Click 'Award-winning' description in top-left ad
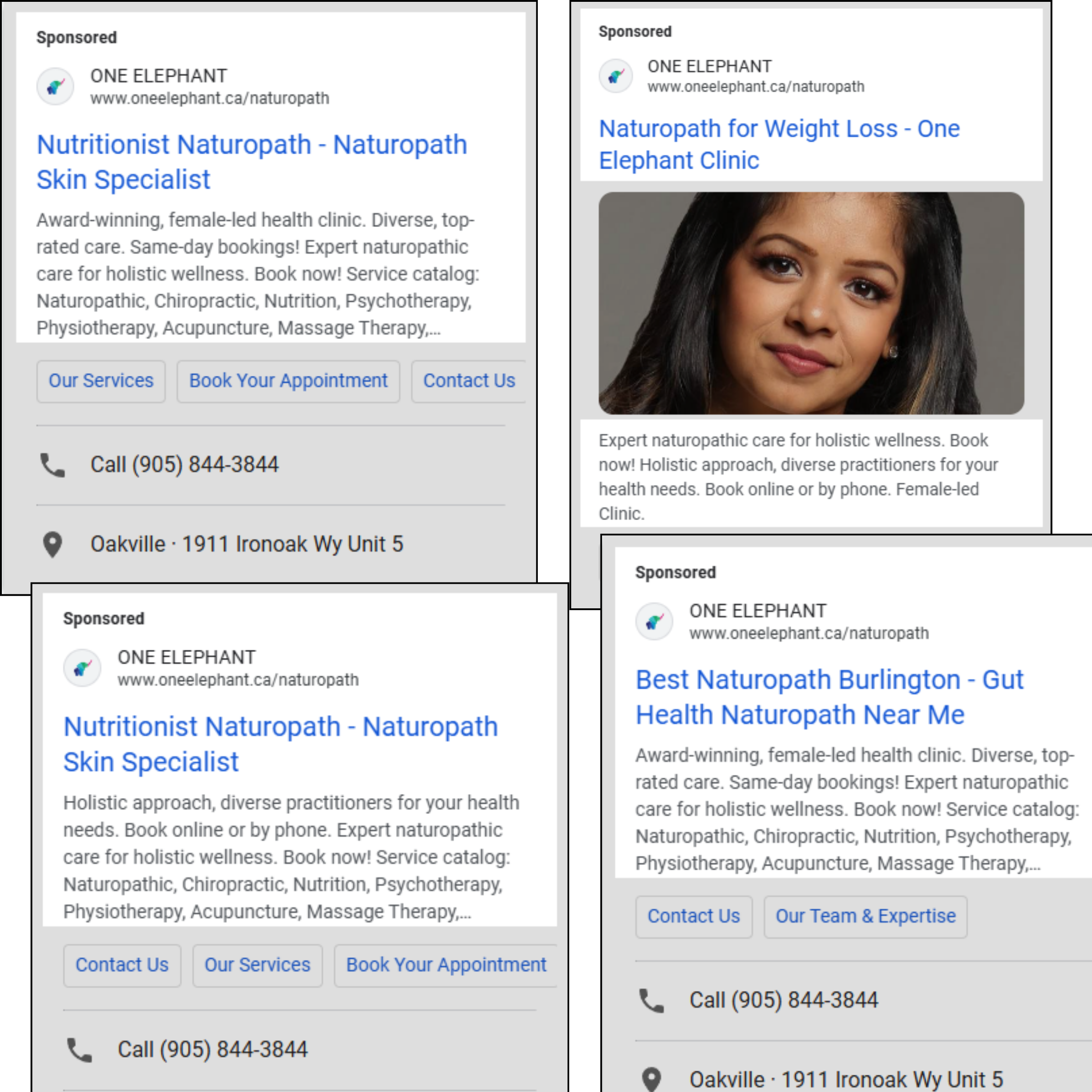 [258, 273]
